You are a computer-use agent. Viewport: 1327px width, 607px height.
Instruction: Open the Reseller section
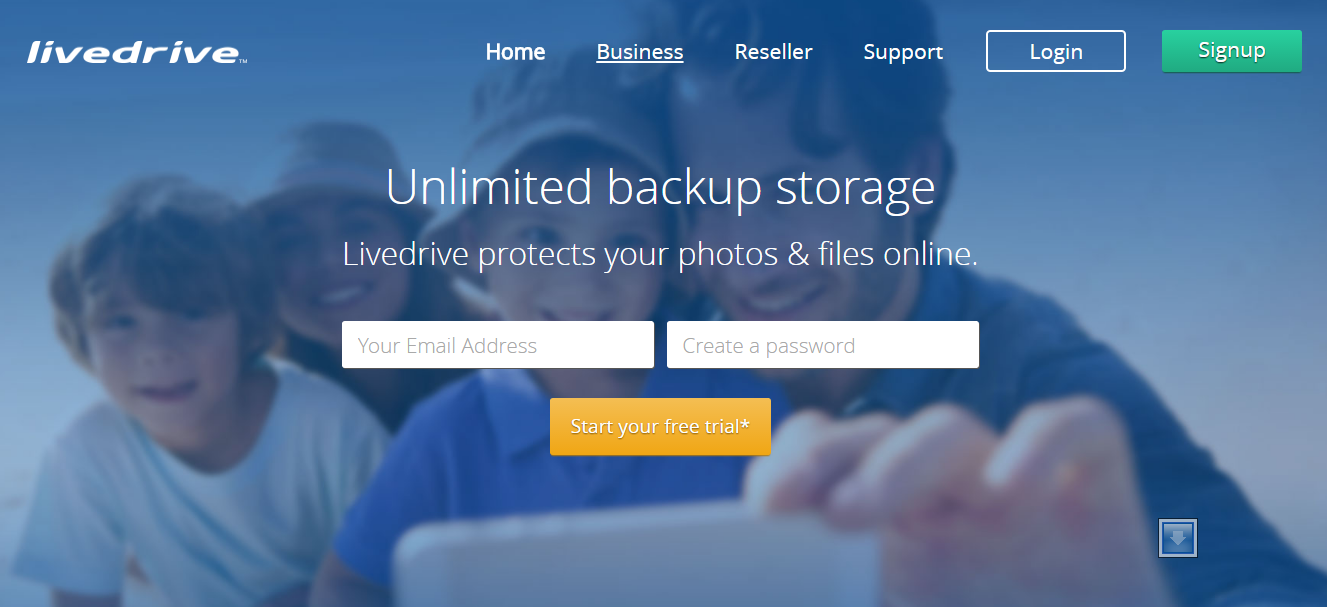coord(773,52)
